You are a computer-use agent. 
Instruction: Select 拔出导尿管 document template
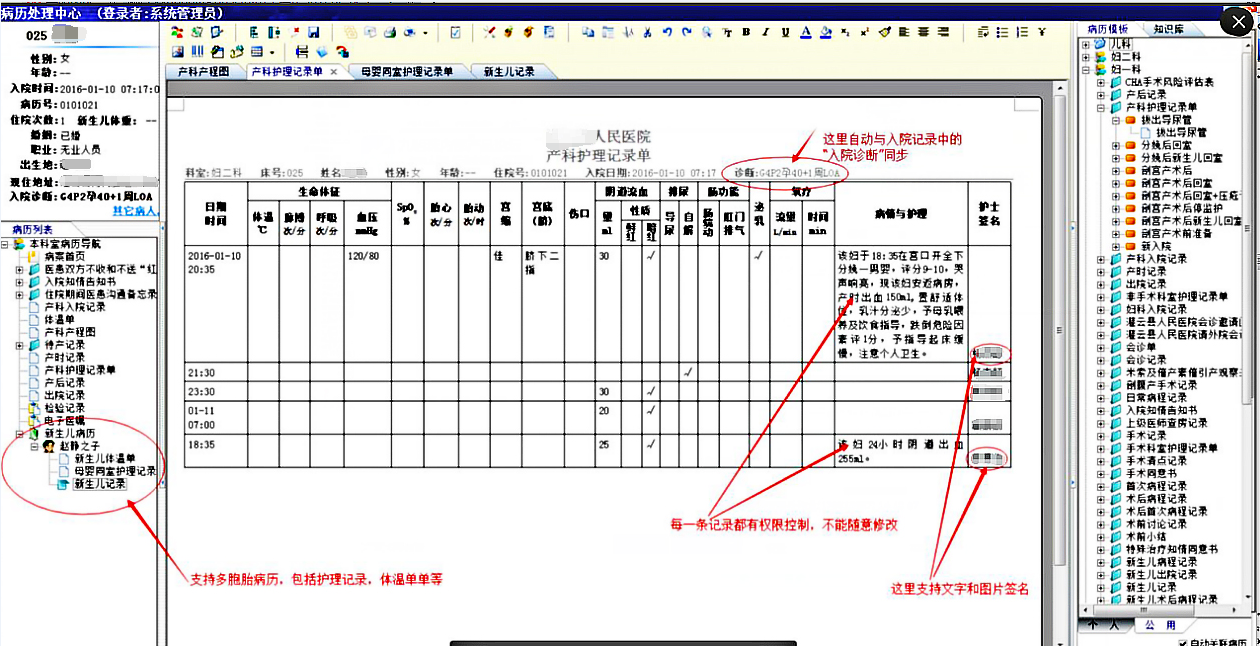(x=1181, y=132)
